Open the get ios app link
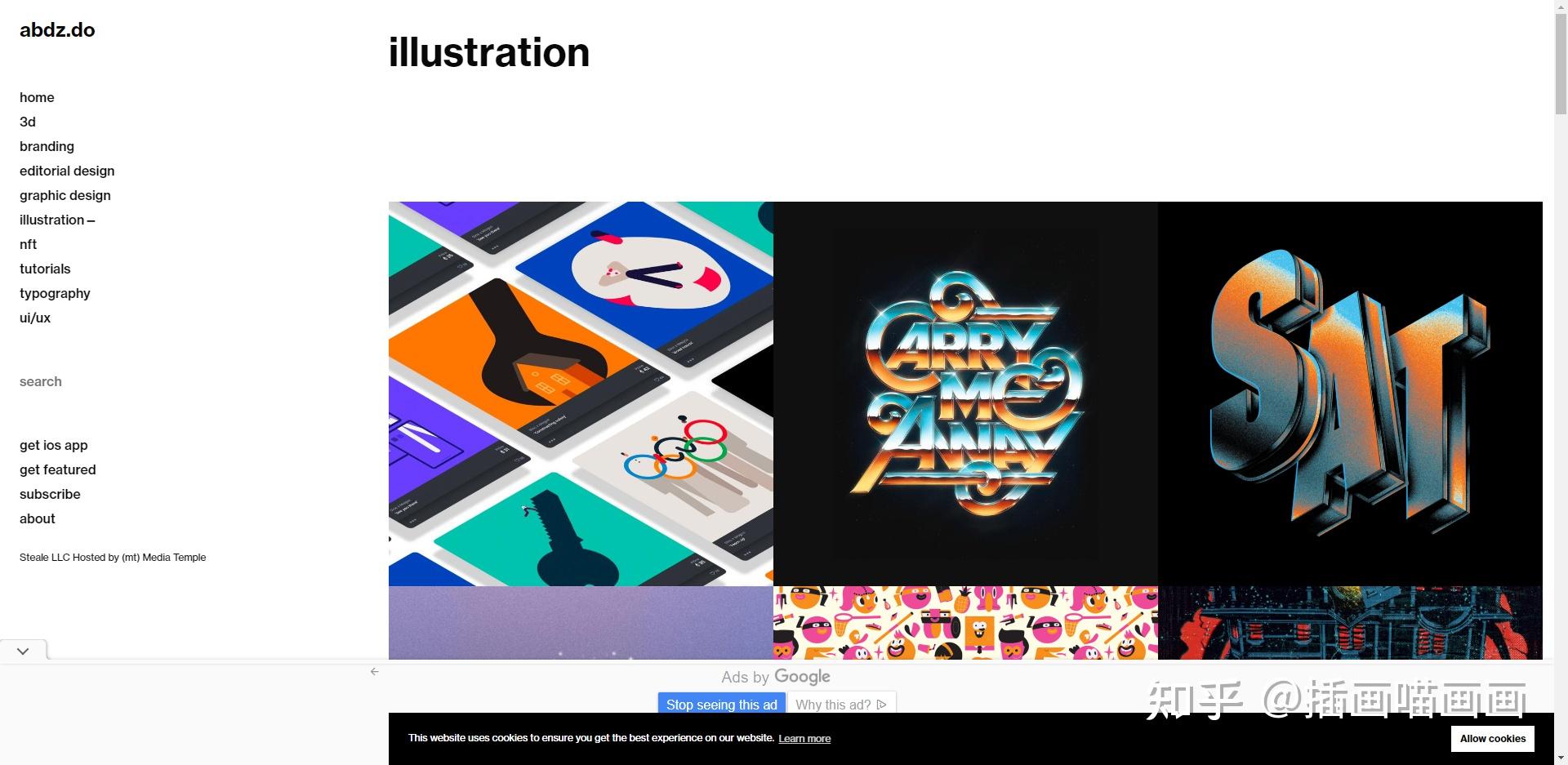 tap(54, 445)
